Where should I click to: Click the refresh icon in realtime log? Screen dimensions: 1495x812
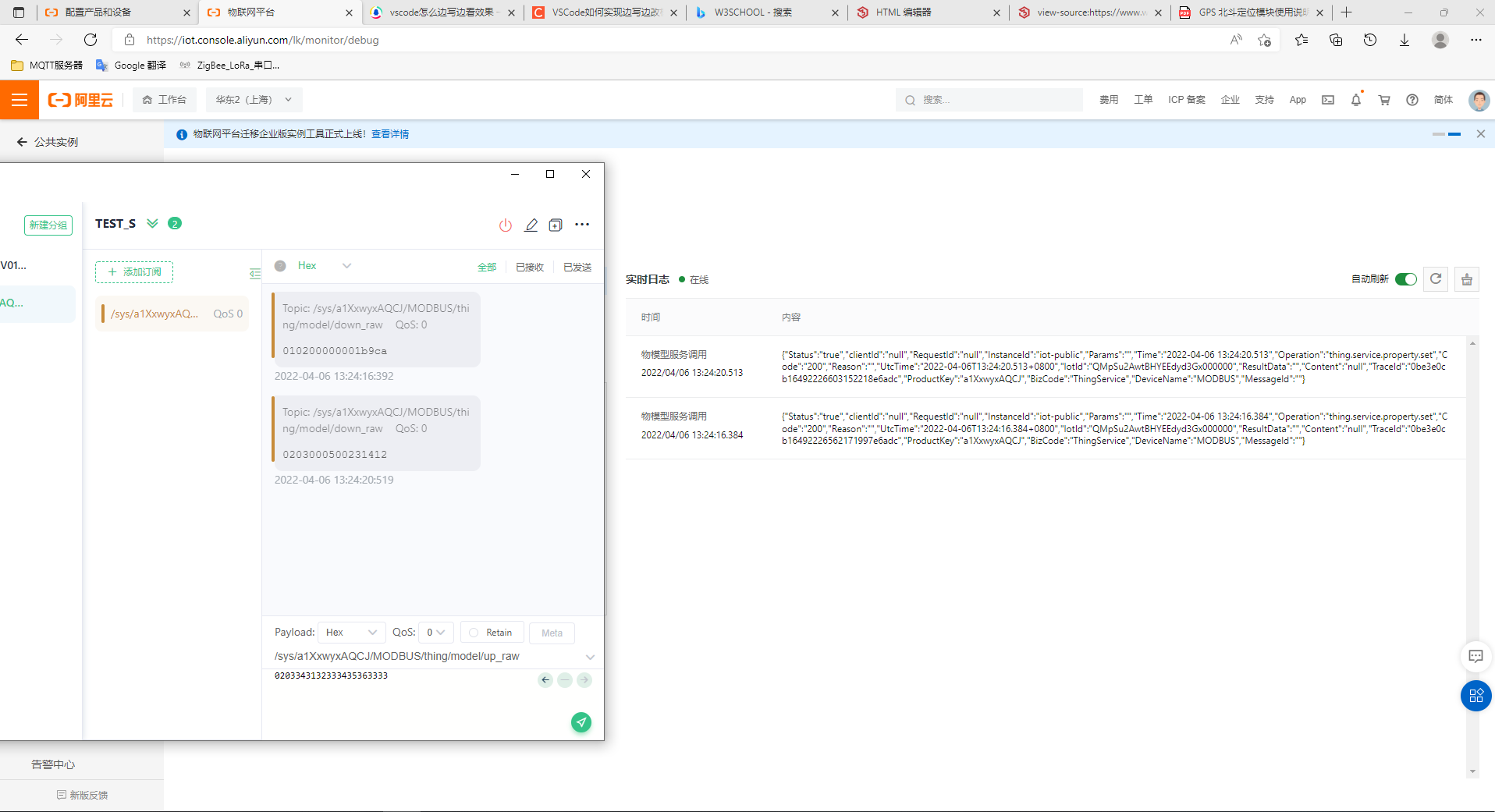coord(1436,279)
